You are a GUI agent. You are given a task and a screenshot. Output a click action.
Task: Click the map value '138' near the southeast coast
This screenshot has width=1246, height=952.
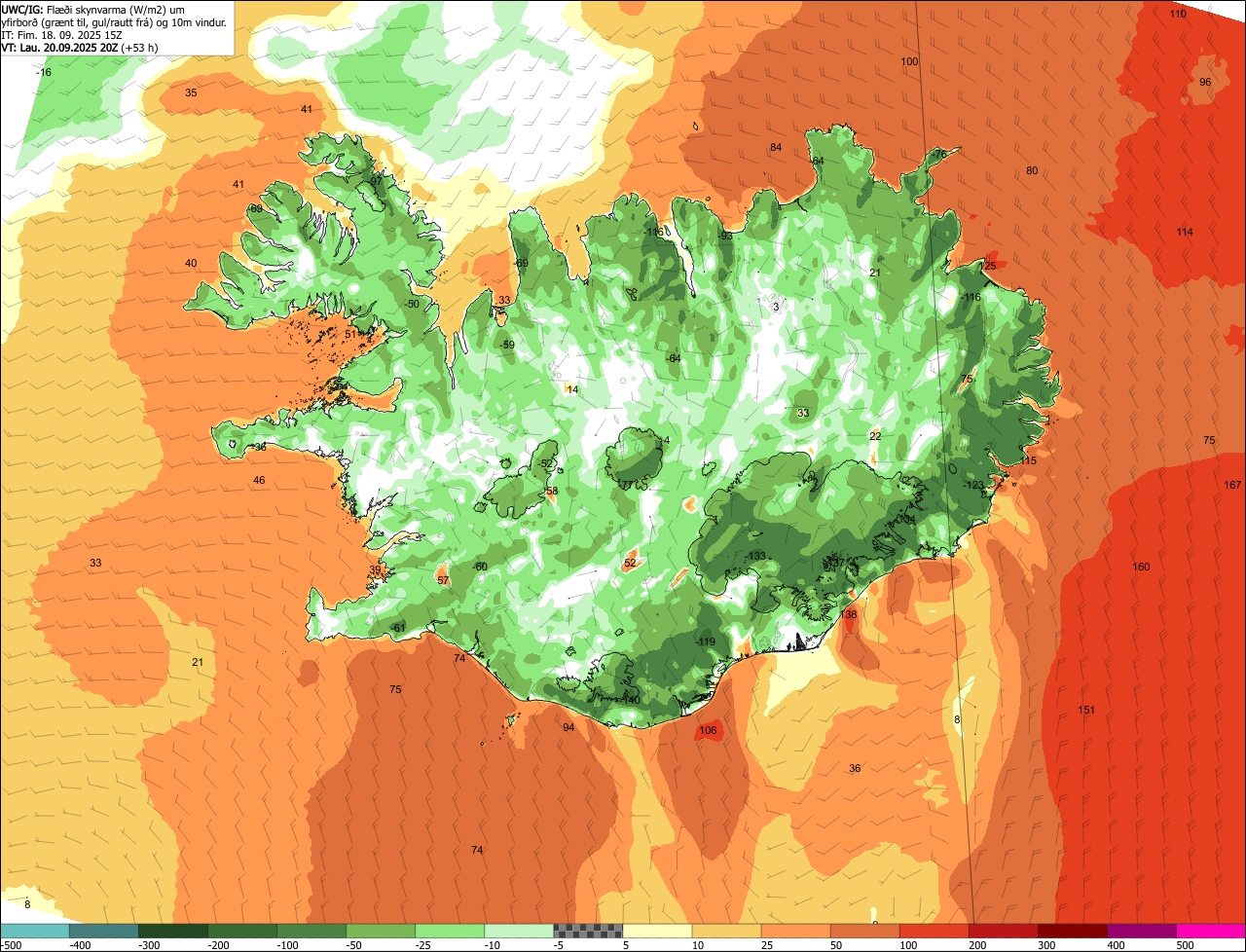pos(849,614)
